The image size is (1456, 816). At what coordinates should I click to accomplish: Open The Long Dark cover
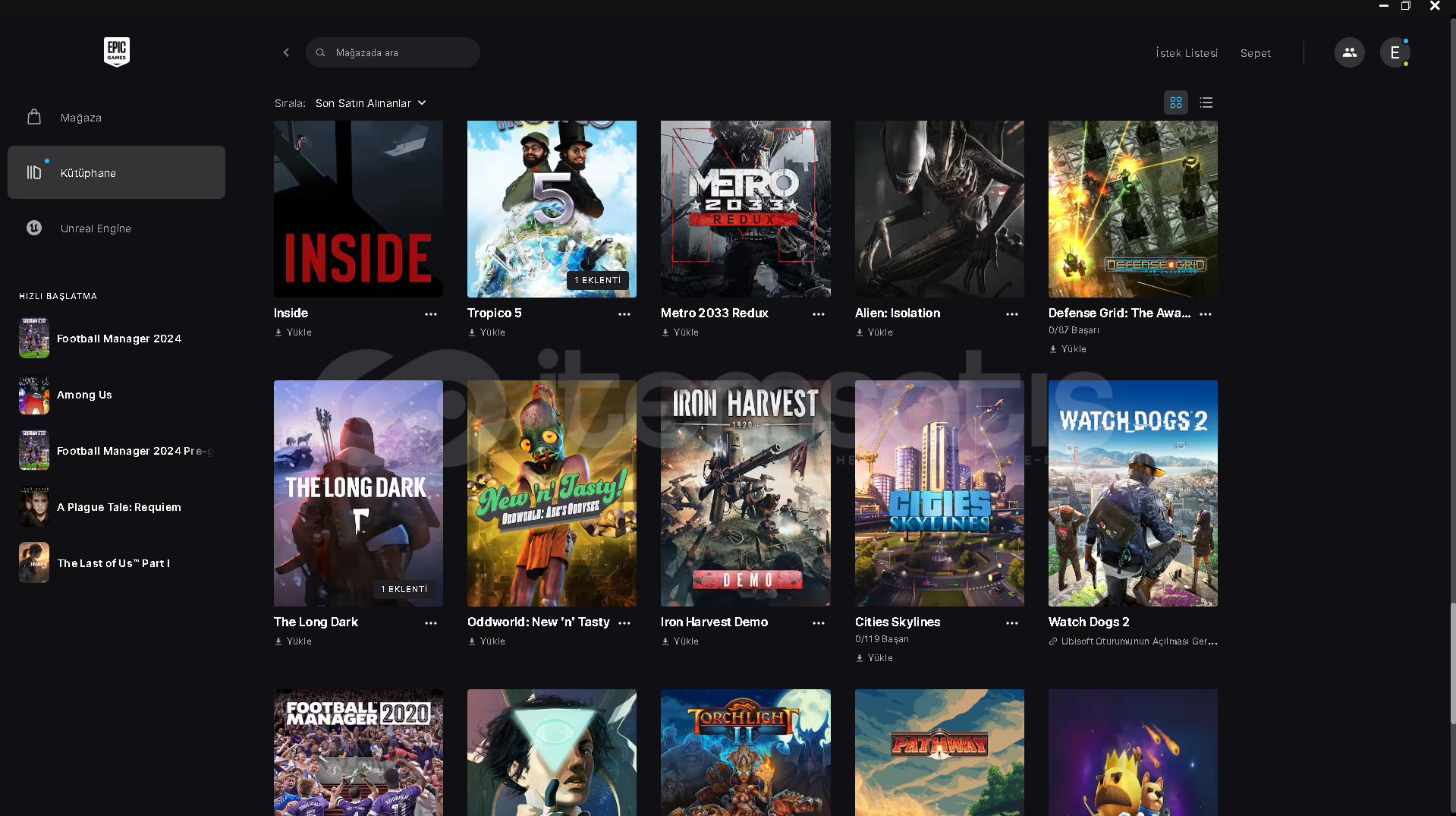point(358,493)
